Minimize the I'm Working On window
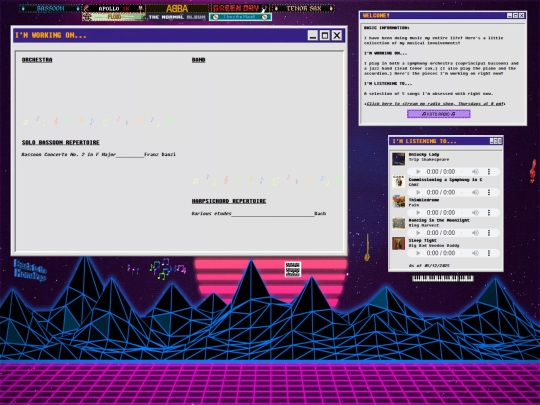Viewport: 540px width, 405px height. 313,35
